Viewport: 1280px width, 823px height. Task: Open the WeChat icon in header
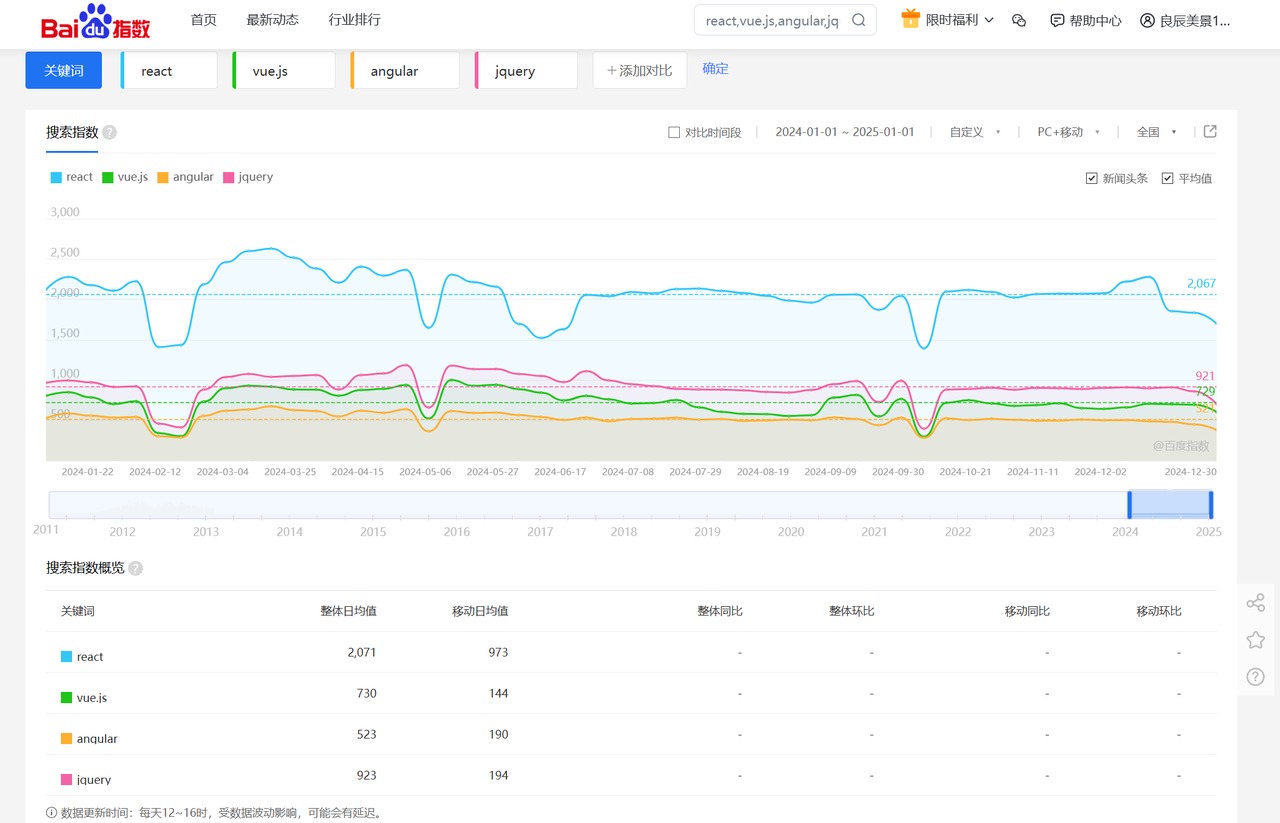[1019, 20]
